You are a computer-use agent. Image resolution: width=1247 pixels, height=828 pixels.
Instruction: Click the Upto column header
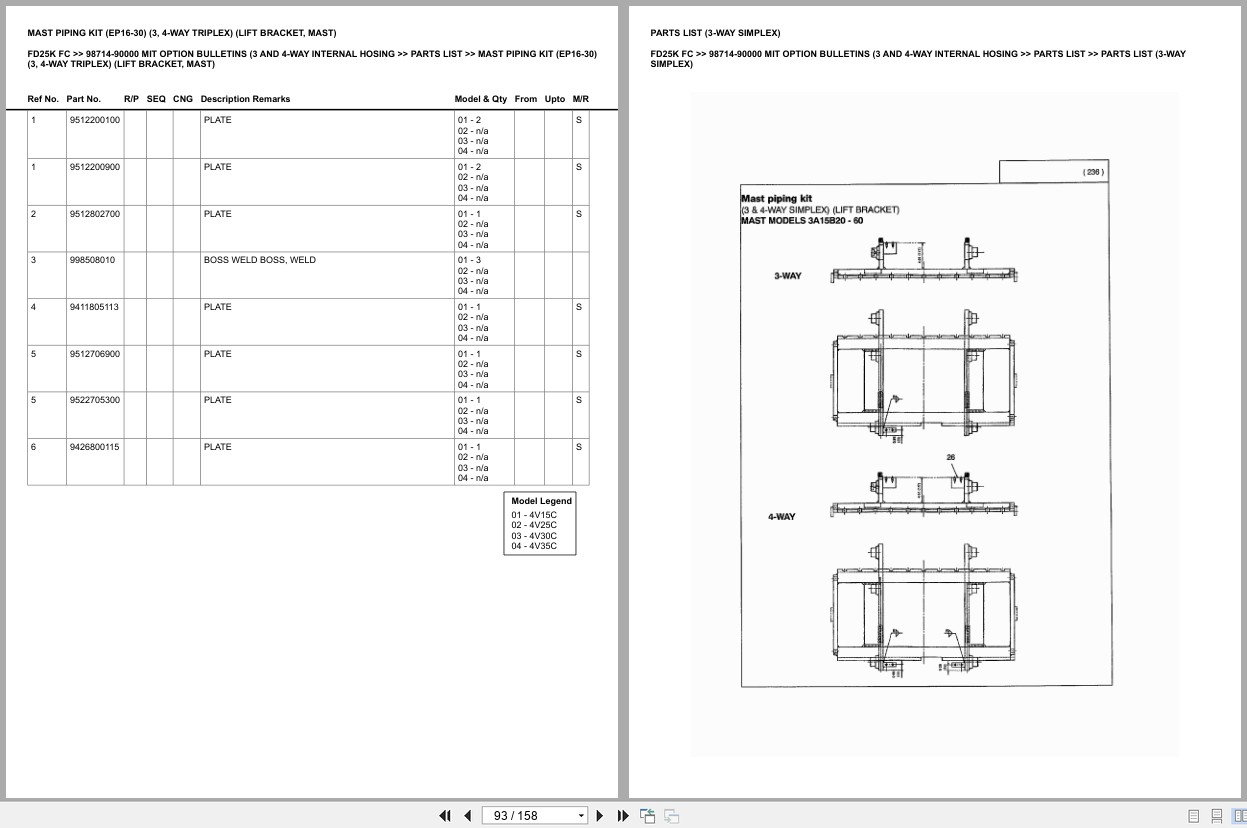(555, 99)
